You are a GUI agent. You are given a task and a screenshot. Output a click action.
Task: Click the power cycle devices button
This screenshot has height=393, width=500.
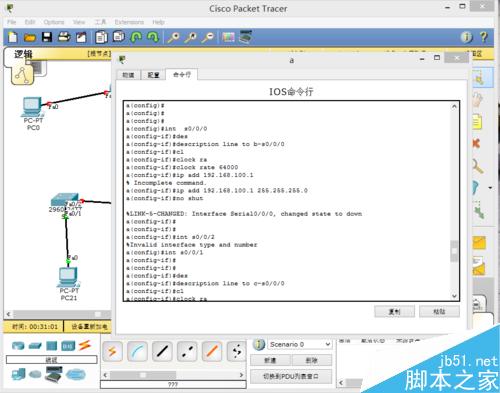coord(89,327)
